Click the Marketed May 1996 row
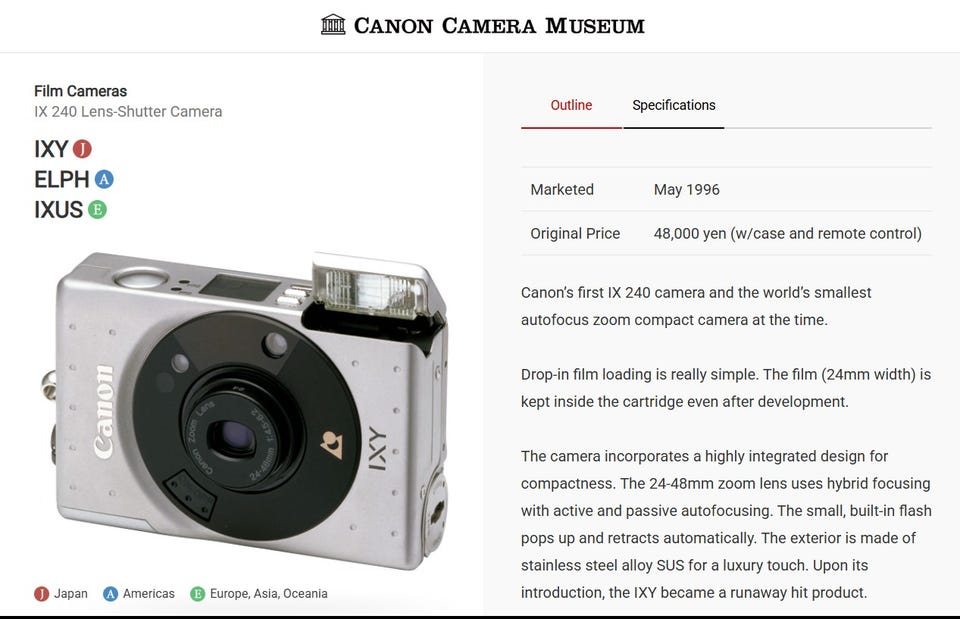960x619 pixels. (727, 189)
